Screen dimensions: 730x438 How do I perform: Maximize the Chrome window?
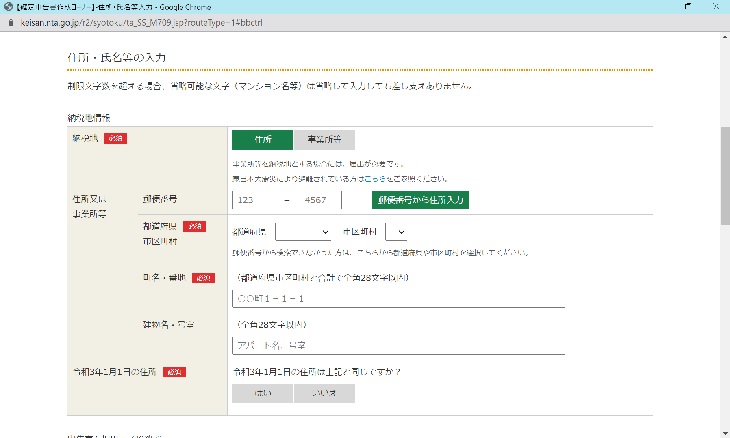[x=688, y=6]
